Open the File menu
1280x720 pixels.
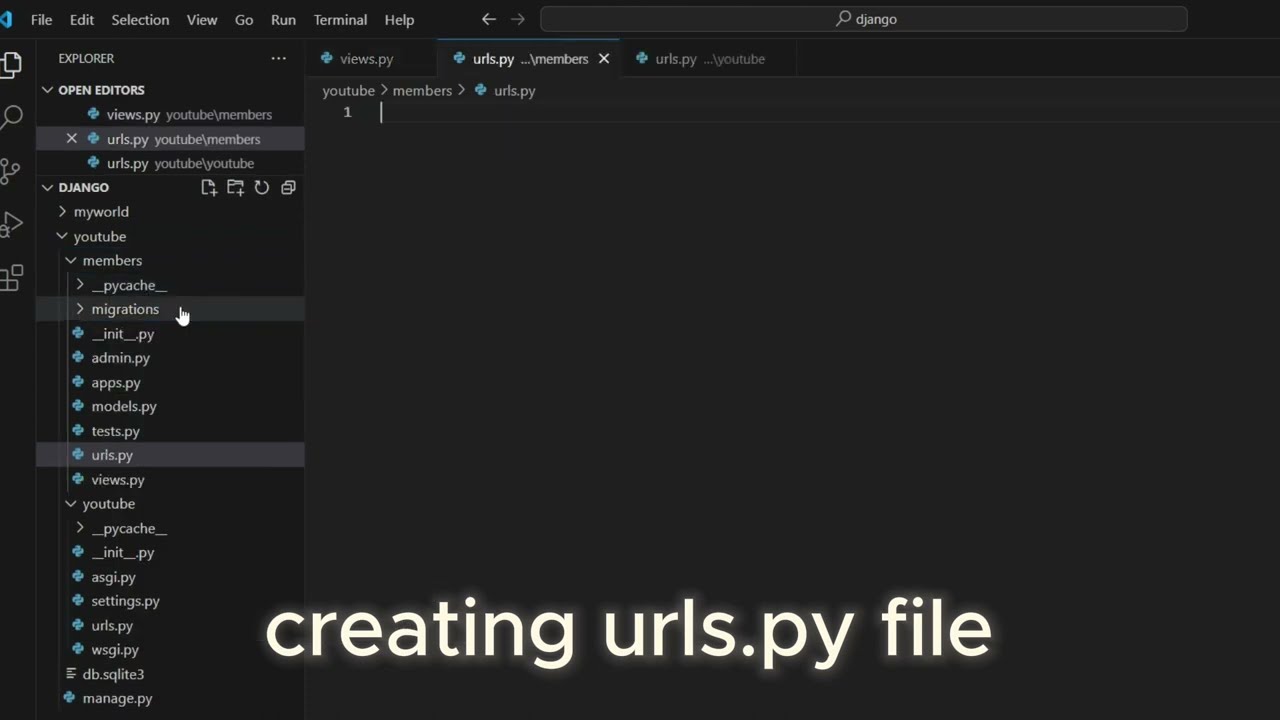(42, 19)
